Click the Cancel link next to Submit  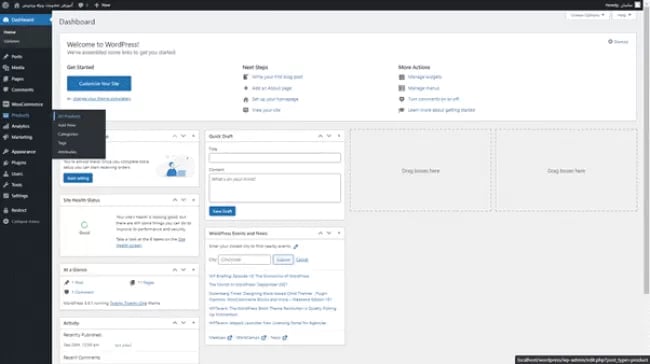coord(302,260)
